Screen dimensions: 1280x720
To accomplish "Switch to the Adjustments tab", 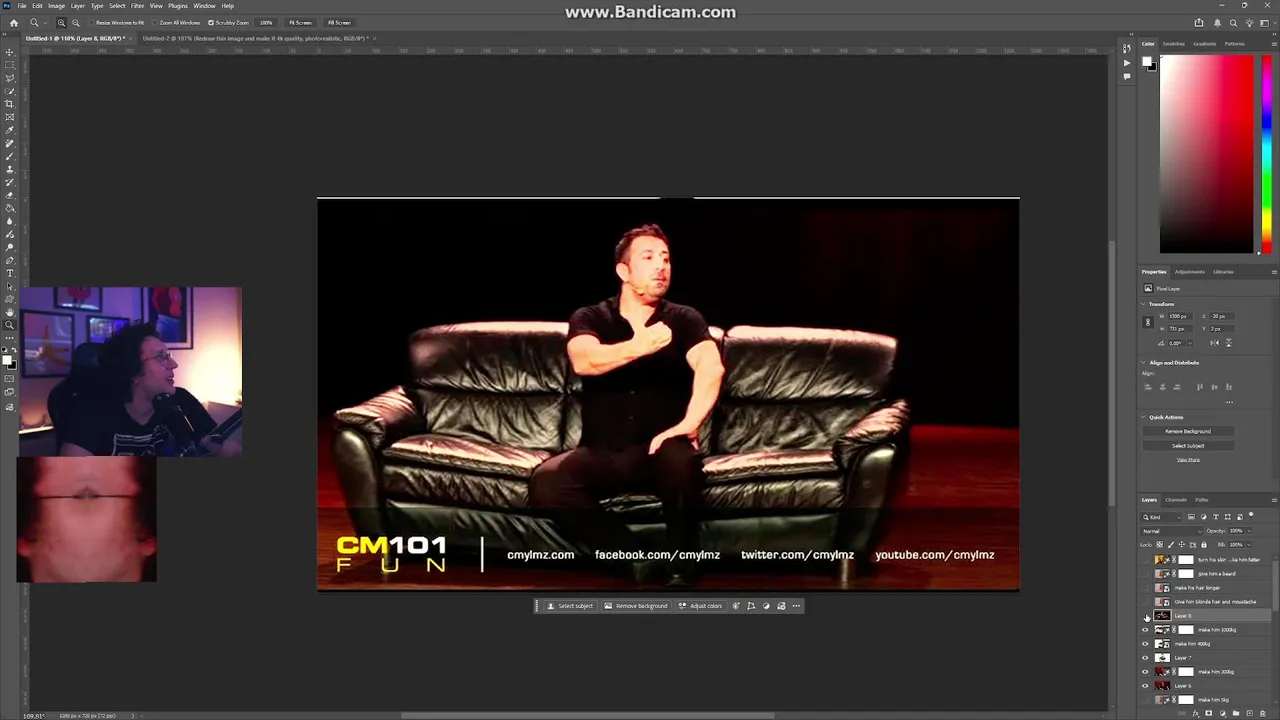I will point(1190,272).
